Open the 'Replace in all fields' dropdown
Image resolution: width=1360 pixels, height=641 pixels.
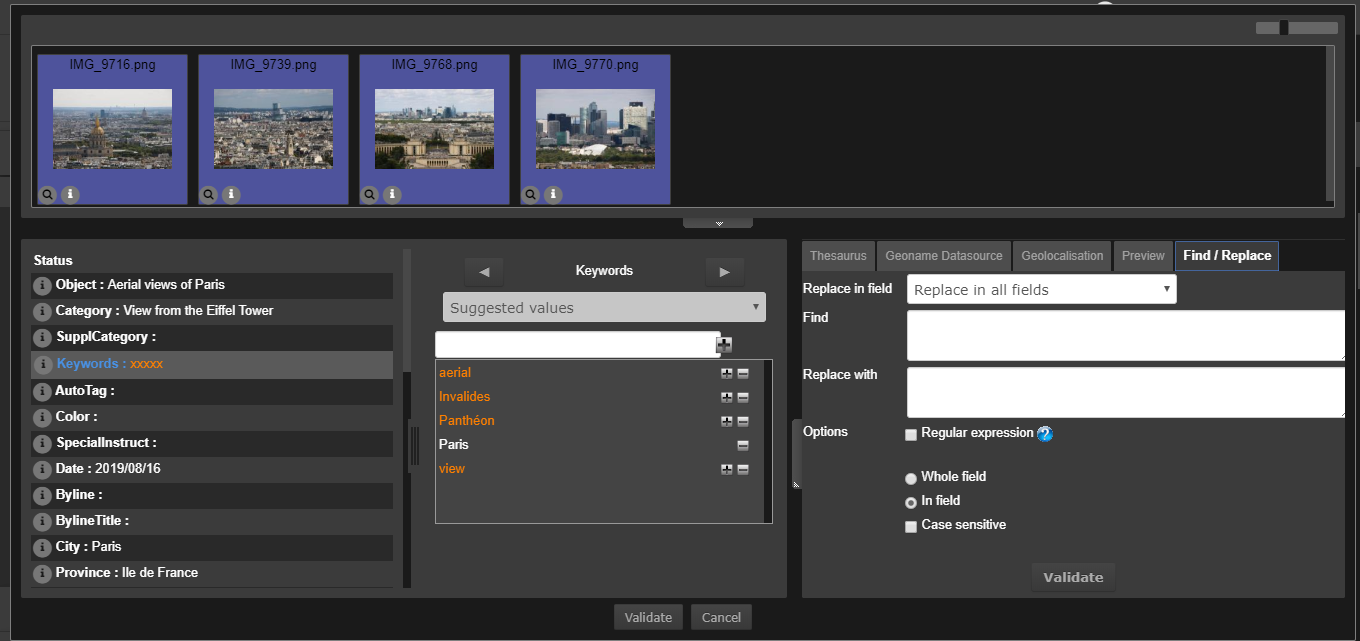pyautogui.click(x=1041, y=290)
